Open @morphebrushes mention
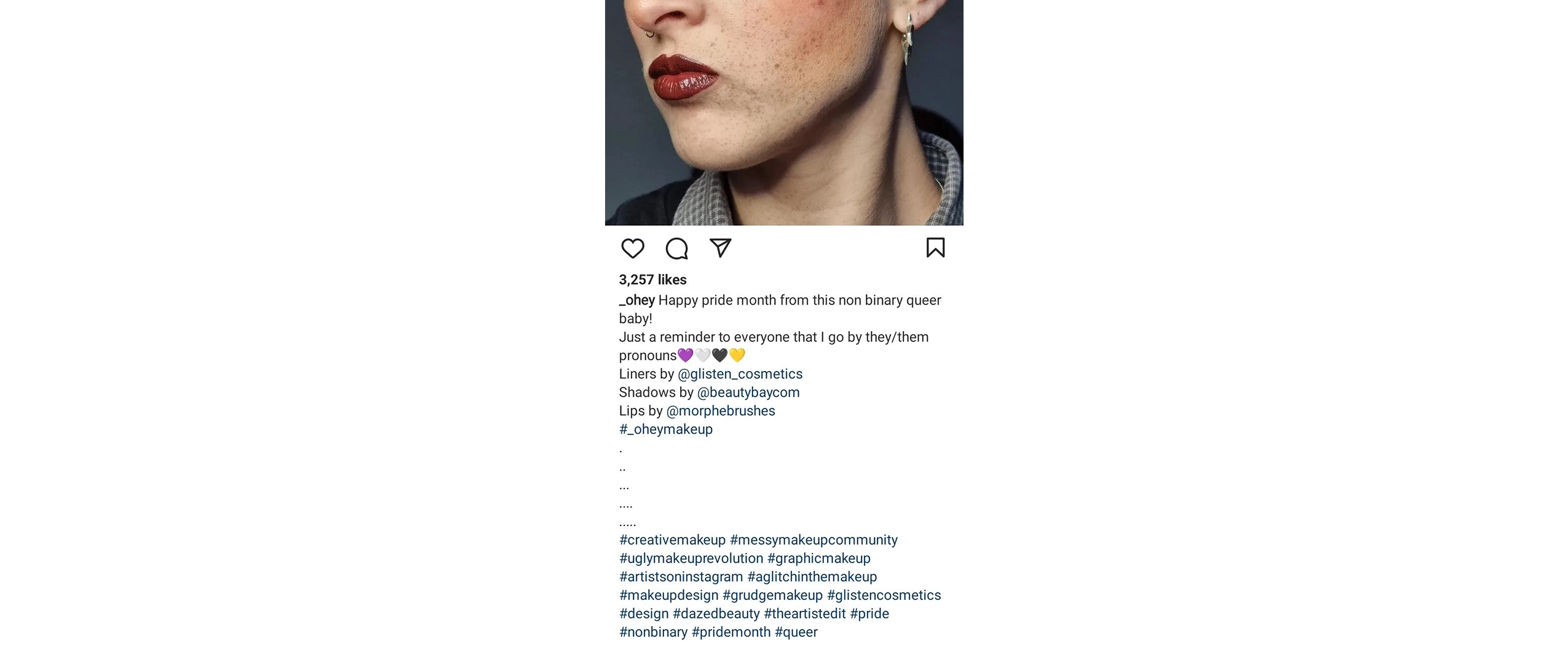The width and height of the screenshot is (1568, 646). tap(720, 411)
